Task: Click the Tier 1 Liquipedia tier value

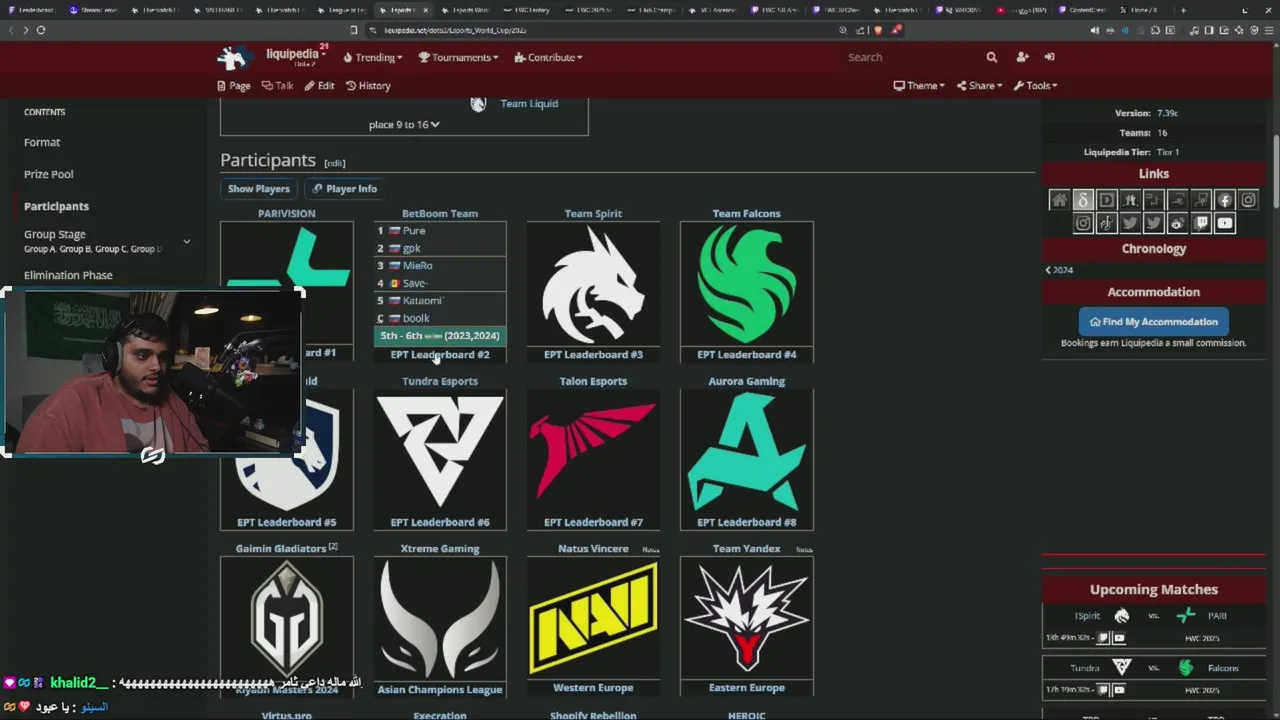Action: [1168, 152]
